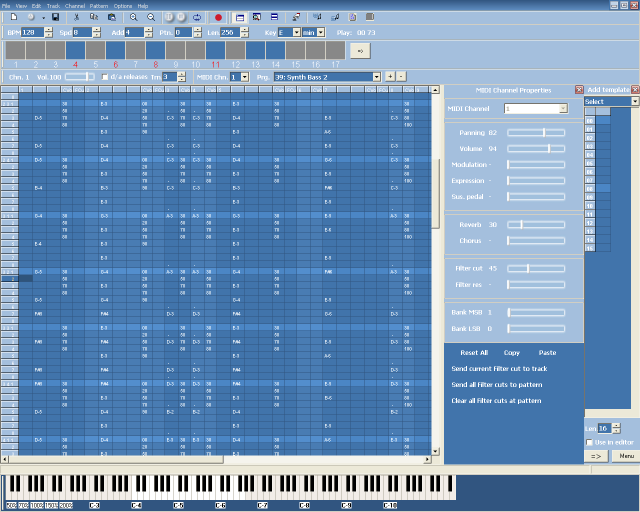Viewport: 640px width, 512px height.
Task: Toggle sequence block number 6
Action: click(x=115, y=51)
